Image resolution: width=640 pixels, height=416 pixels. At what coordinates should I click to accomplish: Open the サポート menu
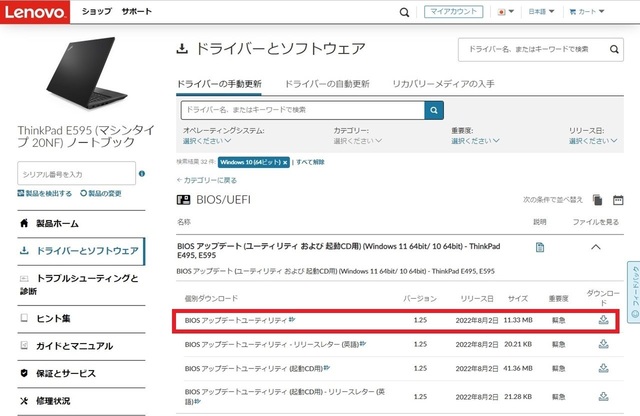[x=136, y=11]
